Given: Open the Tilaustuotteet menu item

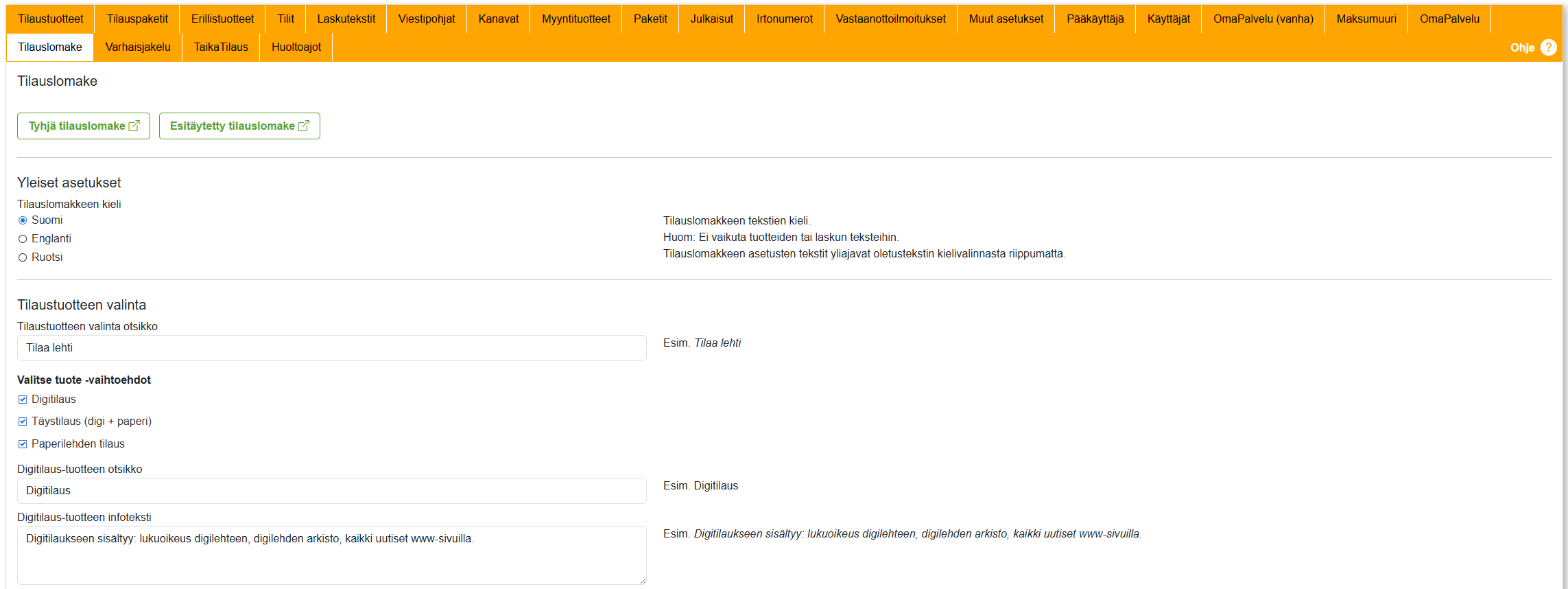Looking at the screenshot, I should tap(51, 19).
